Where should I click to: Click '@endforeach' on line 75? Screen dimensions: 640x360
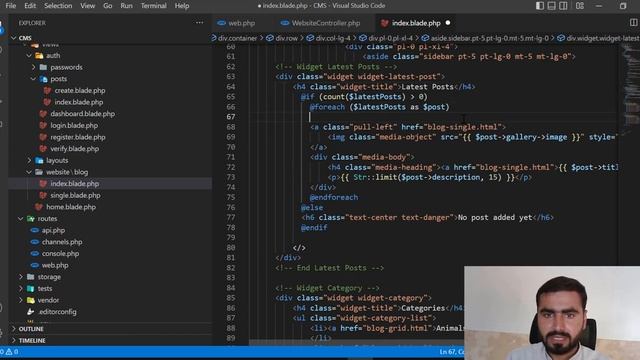point(333,198)
